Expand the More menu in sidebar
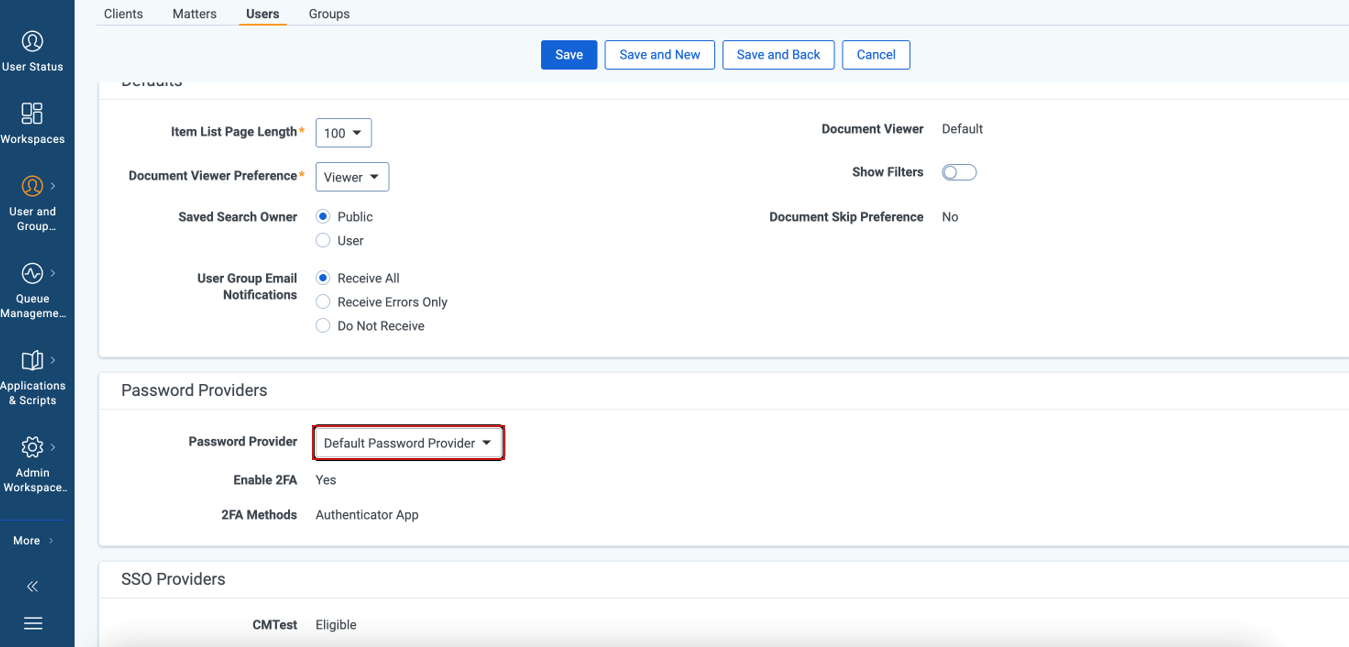This screenshot has height=647, width=1349. point(33,541)
